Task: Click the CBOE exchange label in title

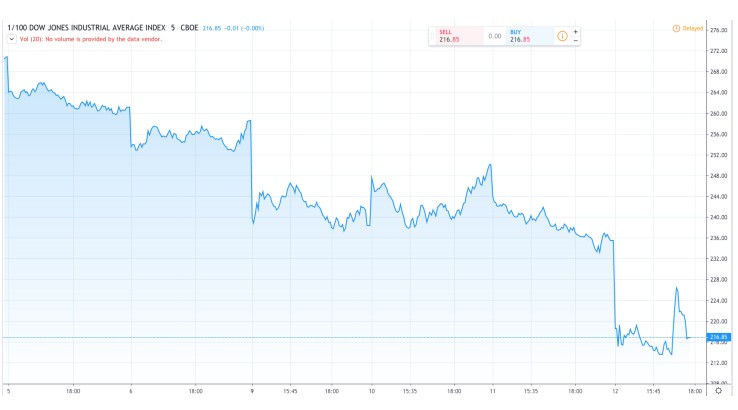Action: pyautogui.click(x=188, y=28)
